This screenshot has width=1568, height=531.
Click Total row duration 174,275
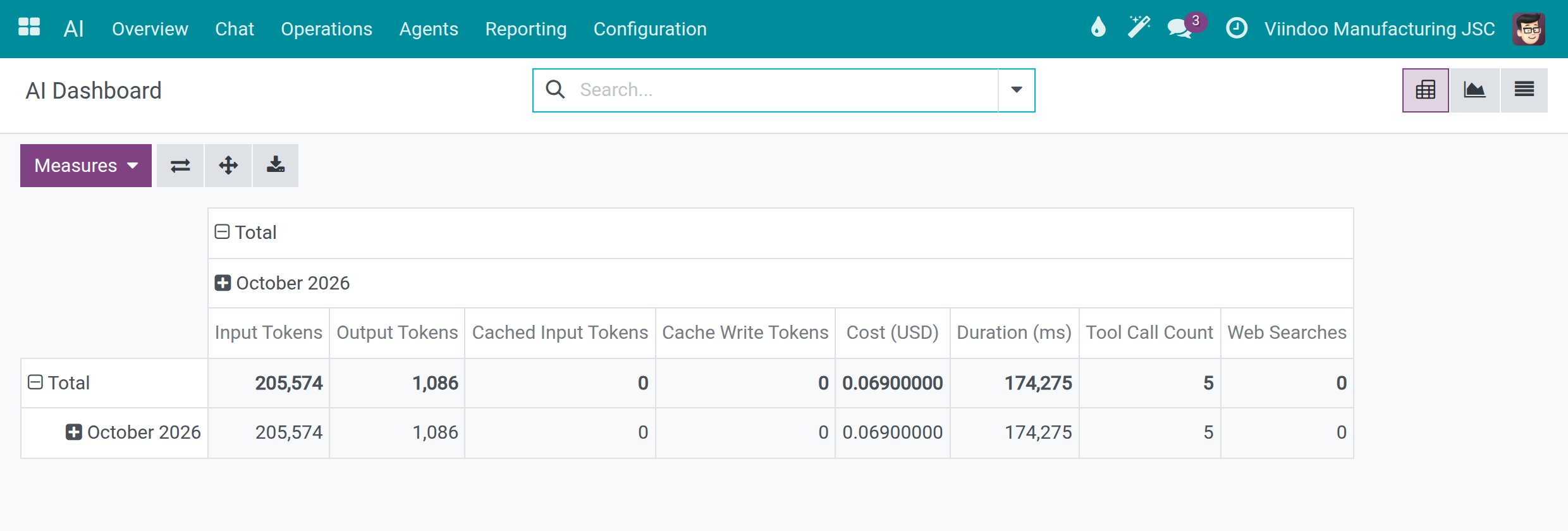pyautogui.click(x=1014, y=383)
